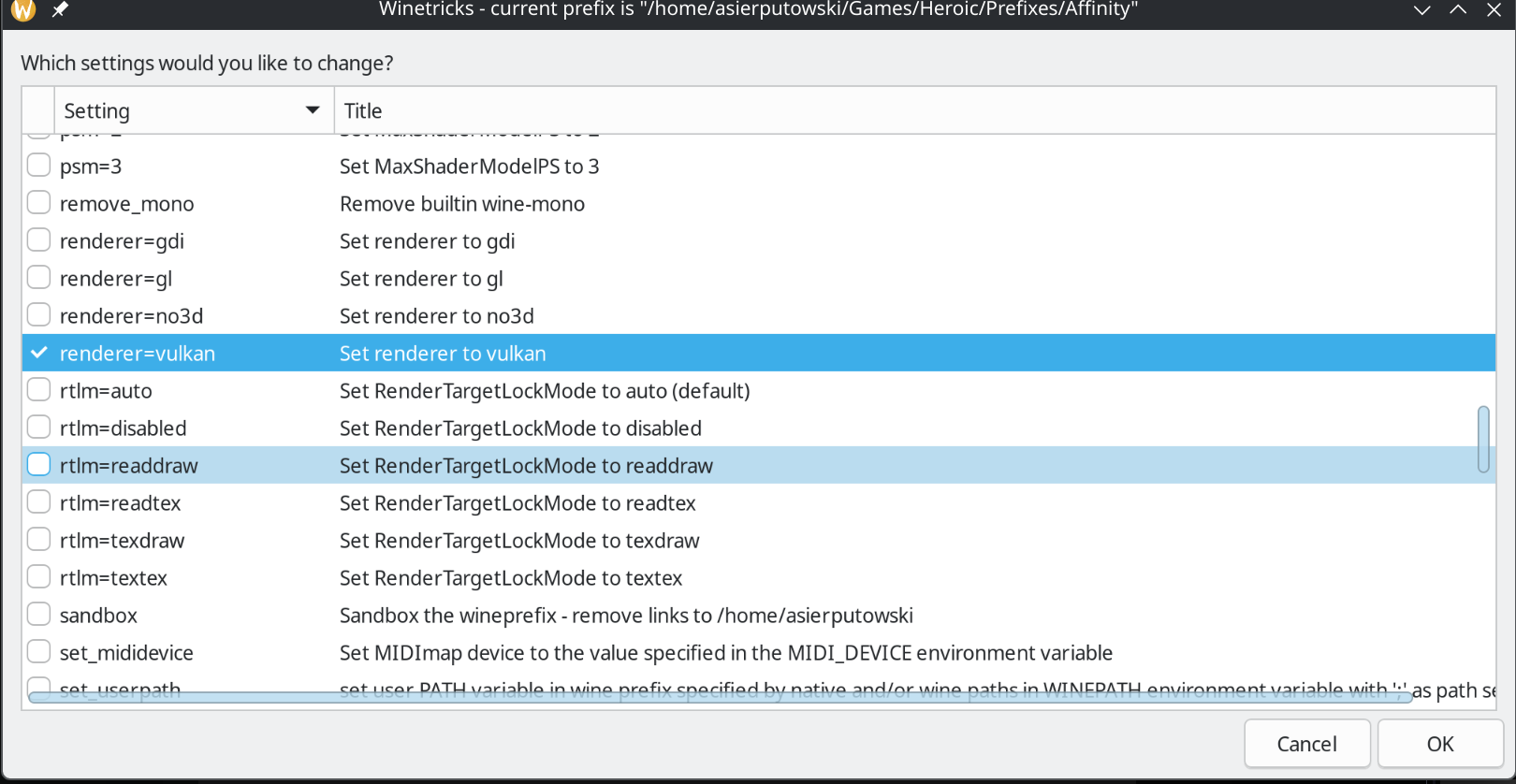The image size is (1516, 784).
Task: Tick the set_mididevice checkbox
Action: click(38, 652)
